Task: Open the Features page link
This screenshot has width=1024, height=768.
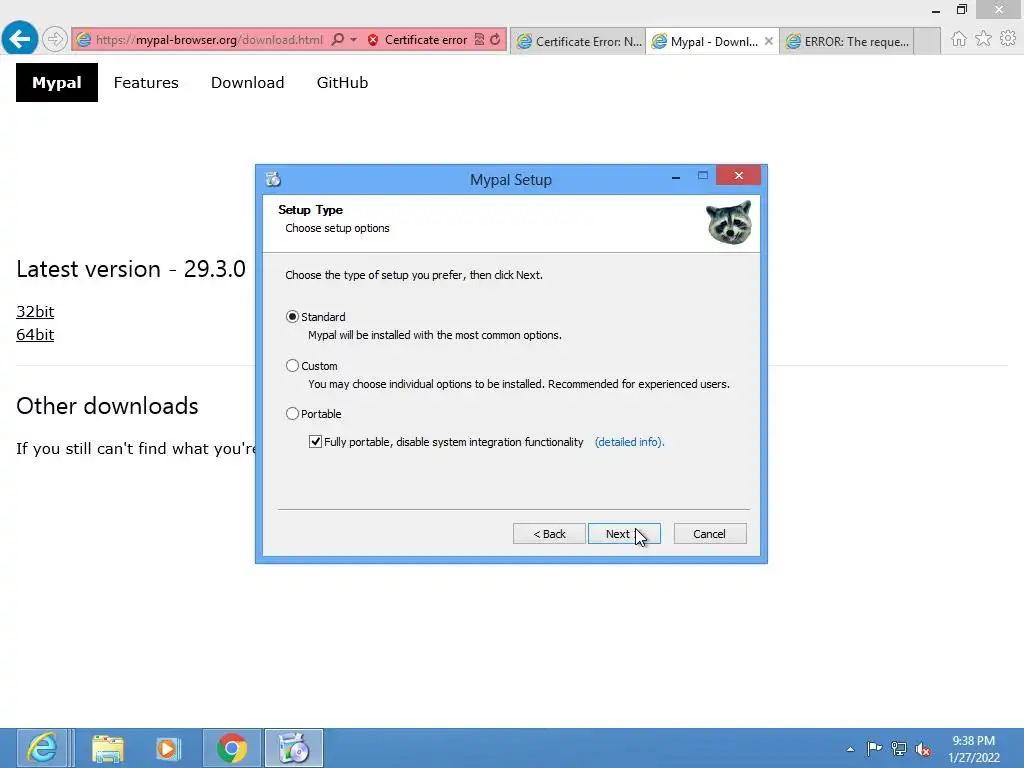Action: point(146,82)
